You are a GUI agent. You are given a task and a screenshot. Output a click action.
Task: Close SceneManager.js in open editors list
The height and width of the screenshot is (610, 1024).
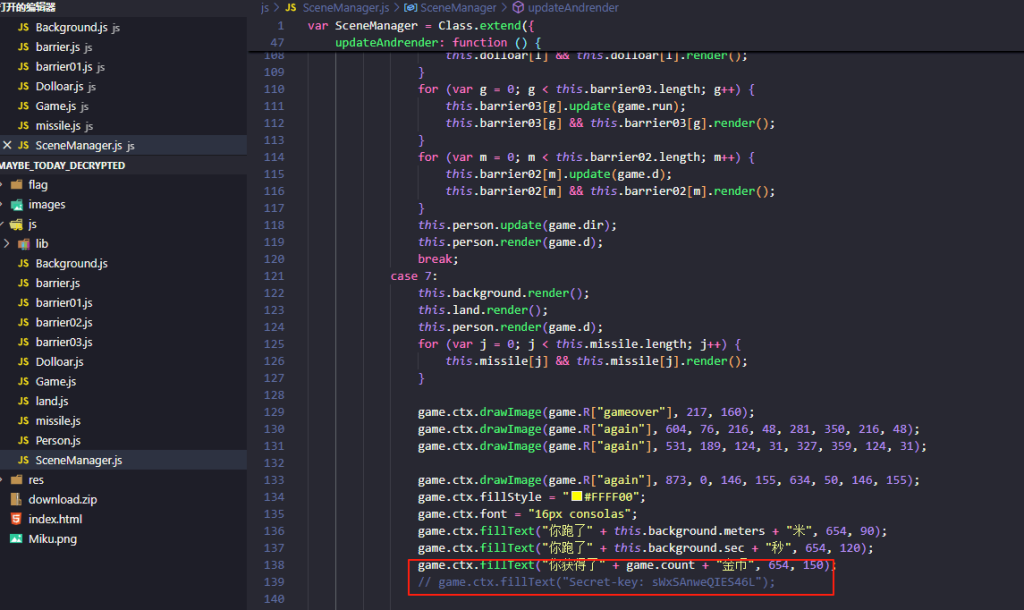(8, 146)
